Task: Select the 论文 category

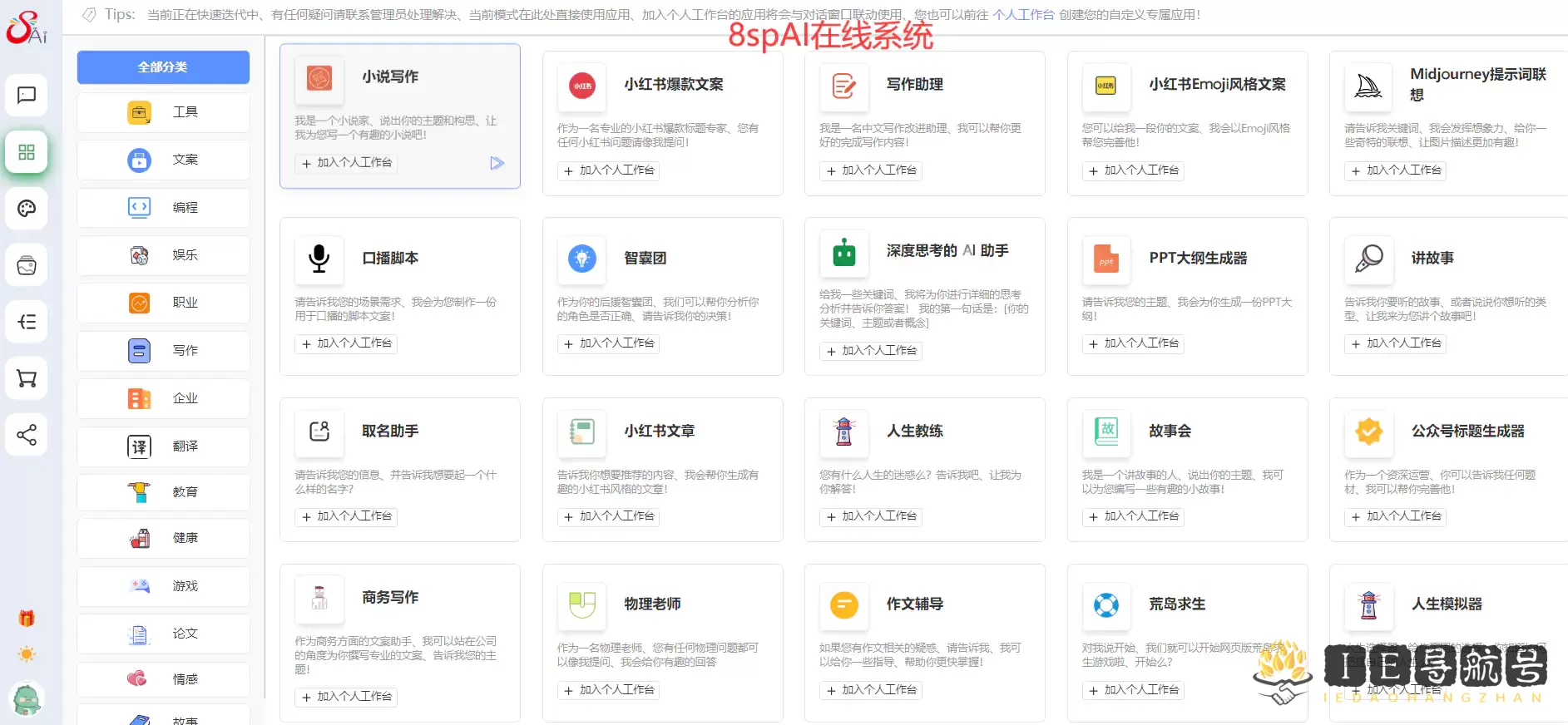Action: [163, 634]
